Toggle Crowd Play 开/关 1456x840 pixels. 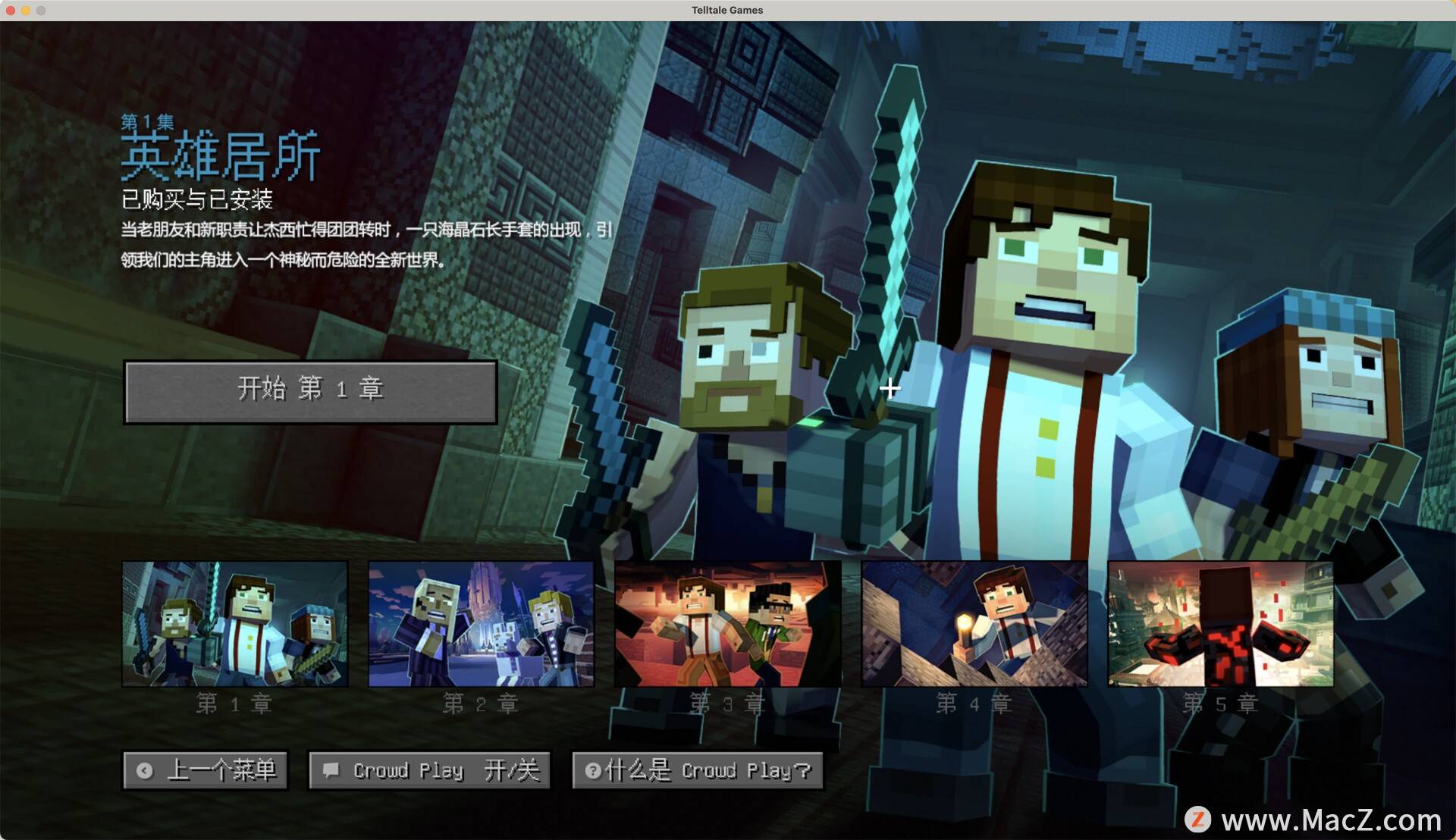pyautogui.click(x=429, y=770)
